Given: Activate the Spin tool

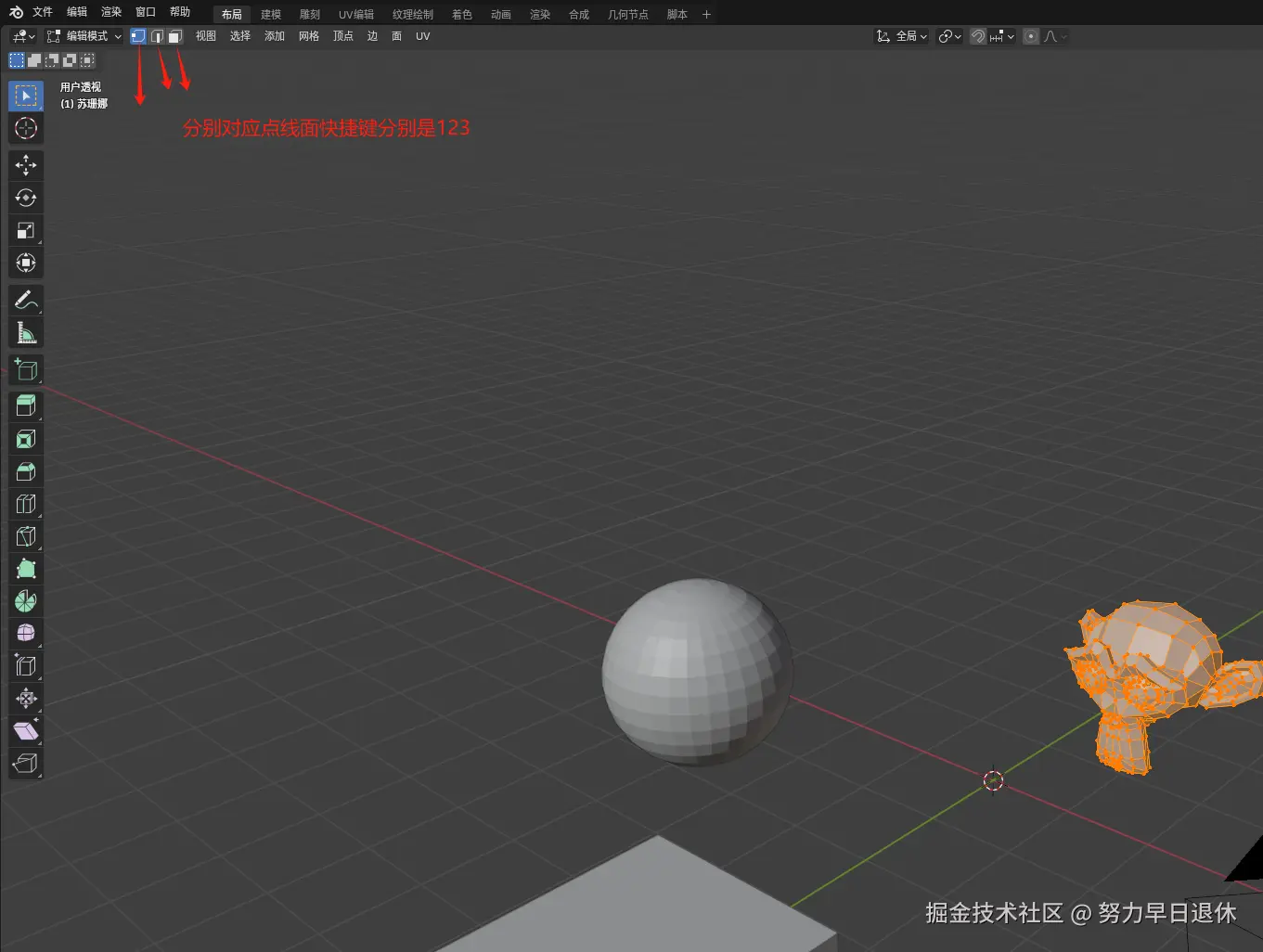Looking at the screenshot, I should 26,601.
